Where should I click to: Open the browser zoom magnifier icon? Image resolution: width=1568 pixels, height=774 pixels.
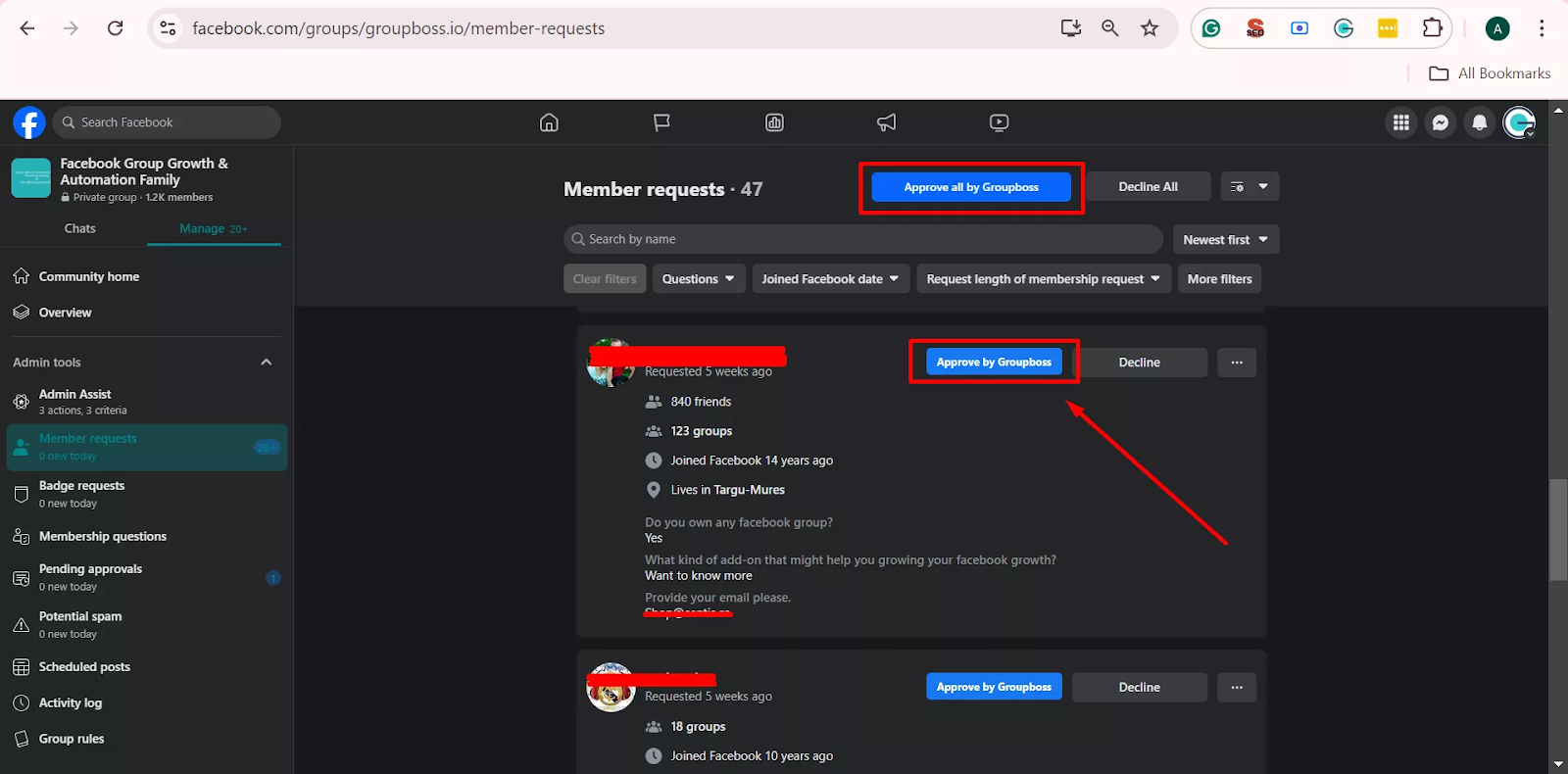click(x=1109, y=28)
